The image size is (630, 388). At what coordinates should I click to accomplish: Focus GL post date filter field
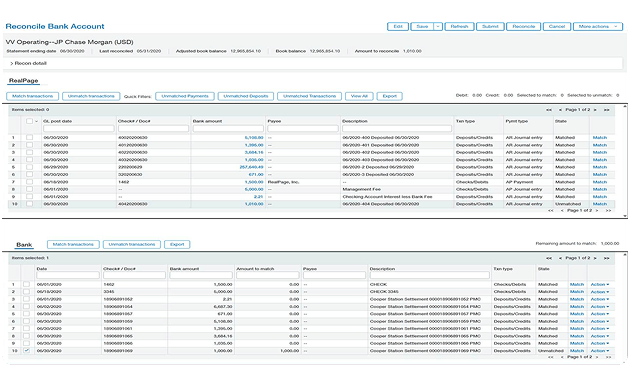[79, 129]
